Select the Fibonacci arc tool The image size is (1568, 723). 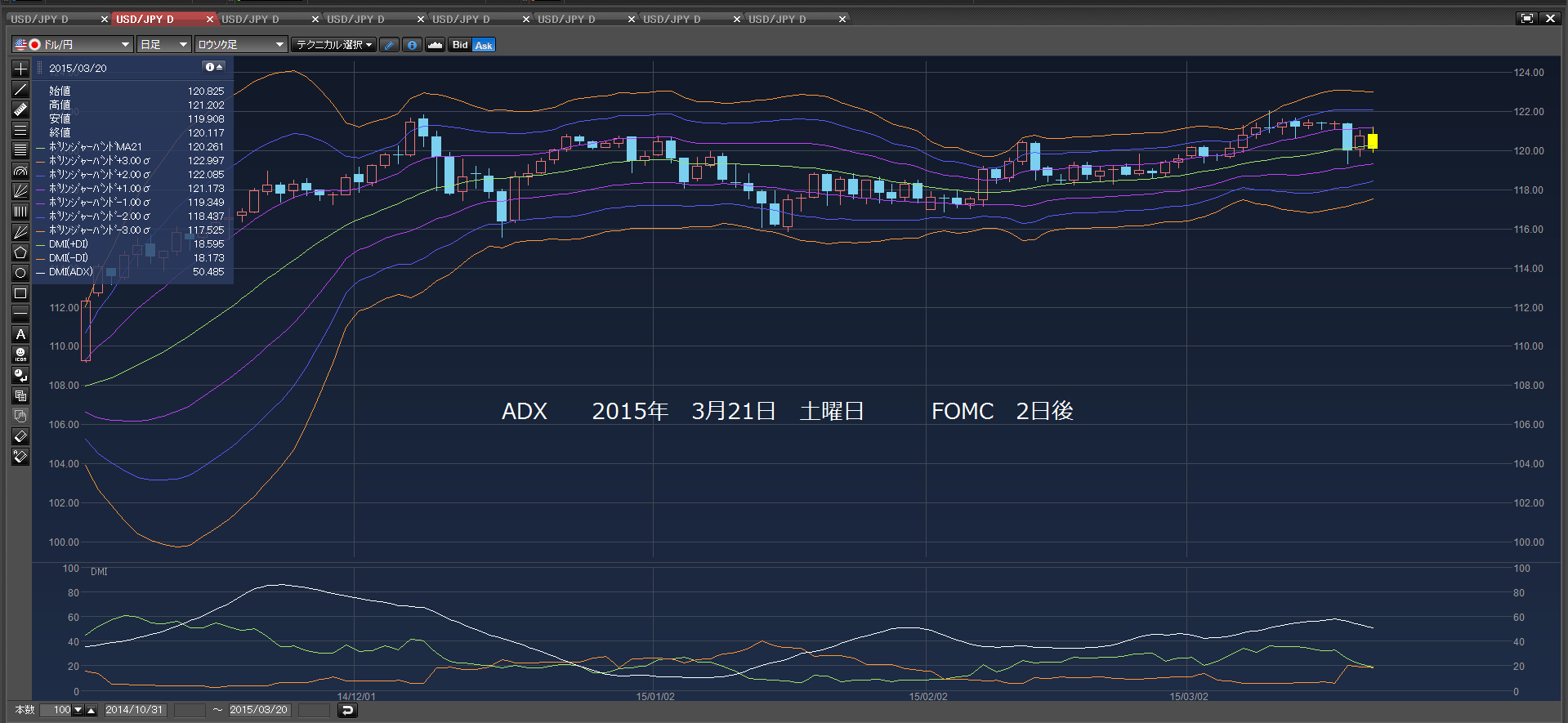tap(20, 171)
